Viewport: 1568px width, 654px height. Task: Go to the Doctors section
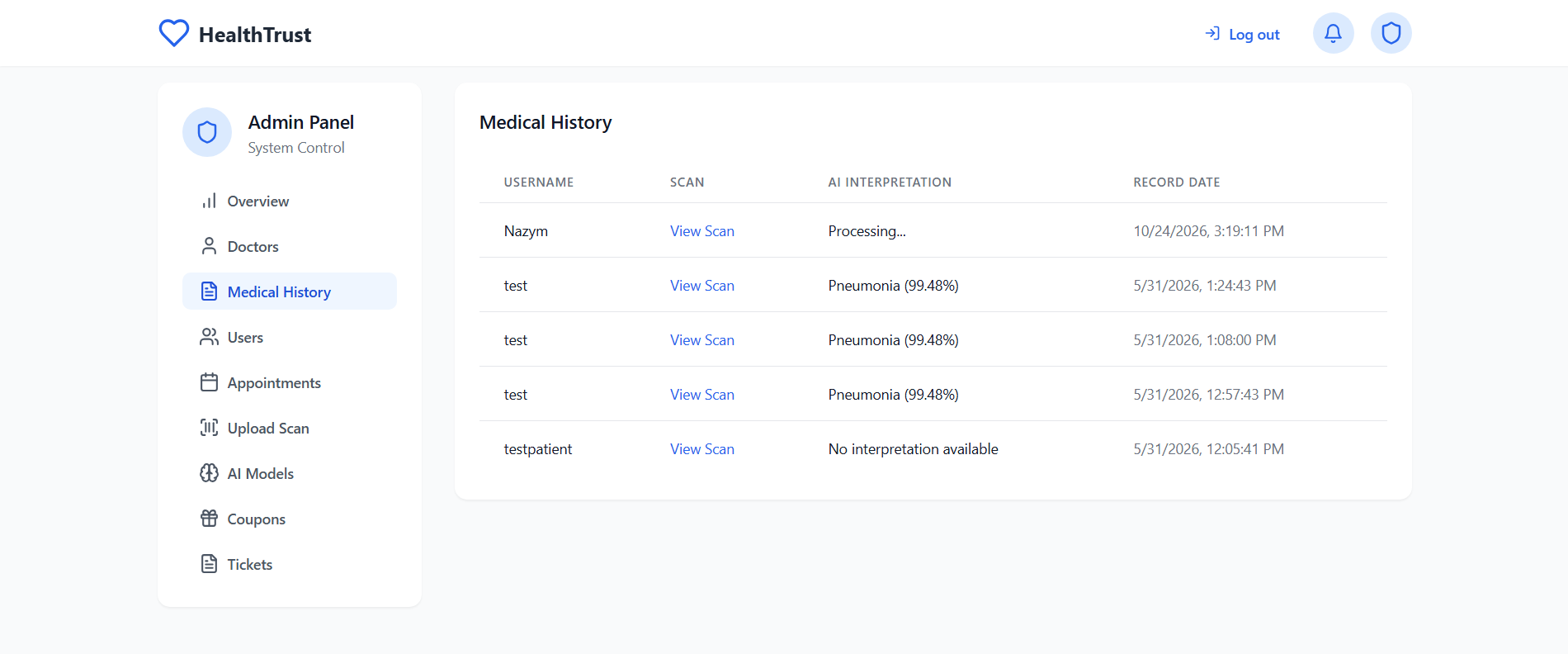(x=290, y=246)
